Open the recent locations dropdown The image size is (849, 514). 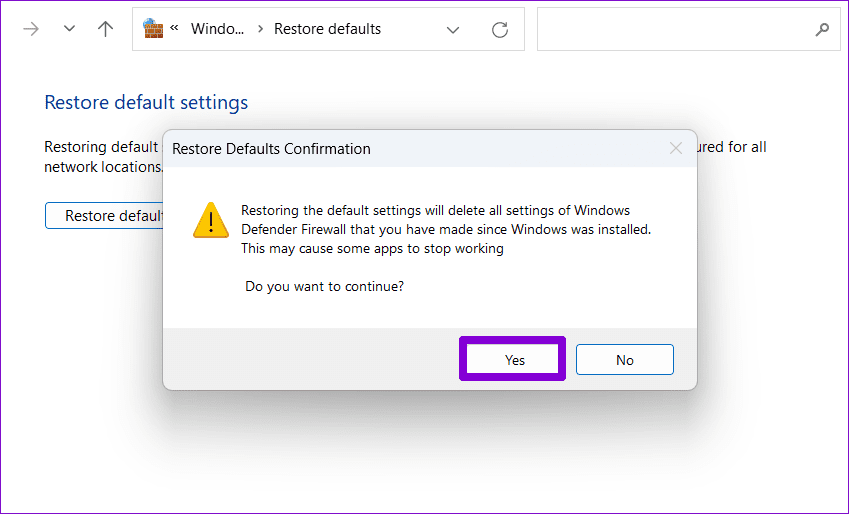pyautogui.click(x=69, y=29)
